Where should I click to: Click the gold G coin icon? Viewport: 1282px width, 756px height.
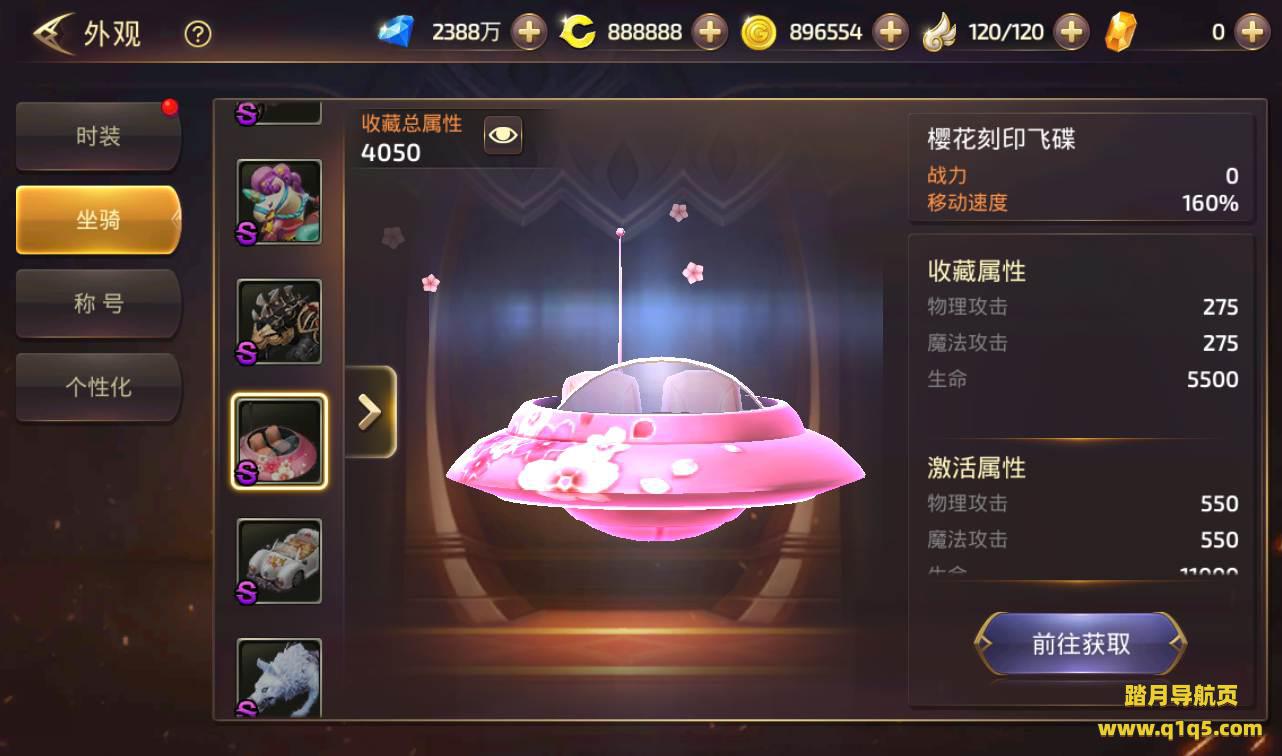point(759,33)
